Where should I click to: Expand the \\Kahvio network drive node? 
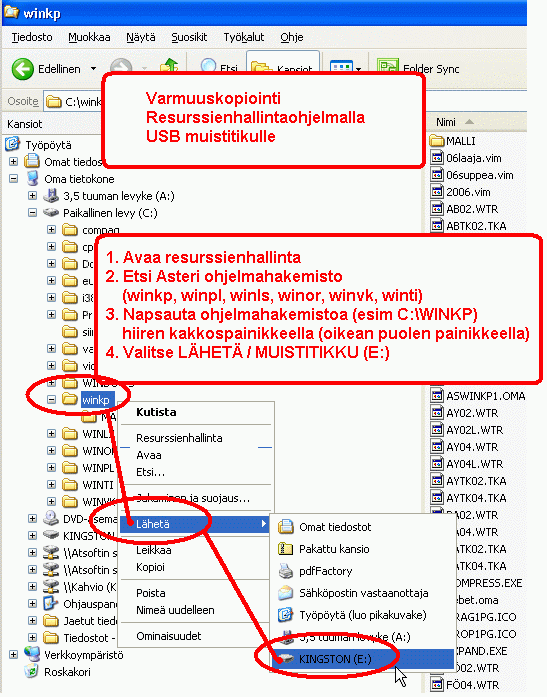[32, 586]
